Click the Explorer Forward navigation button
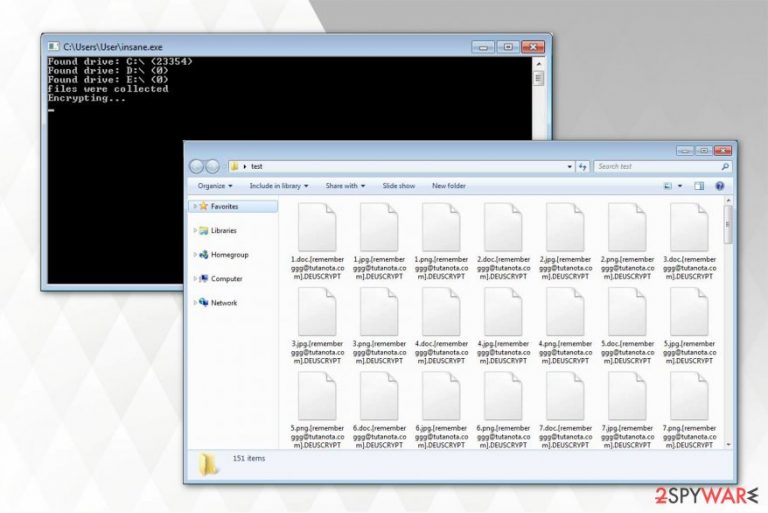 point(212,167)
